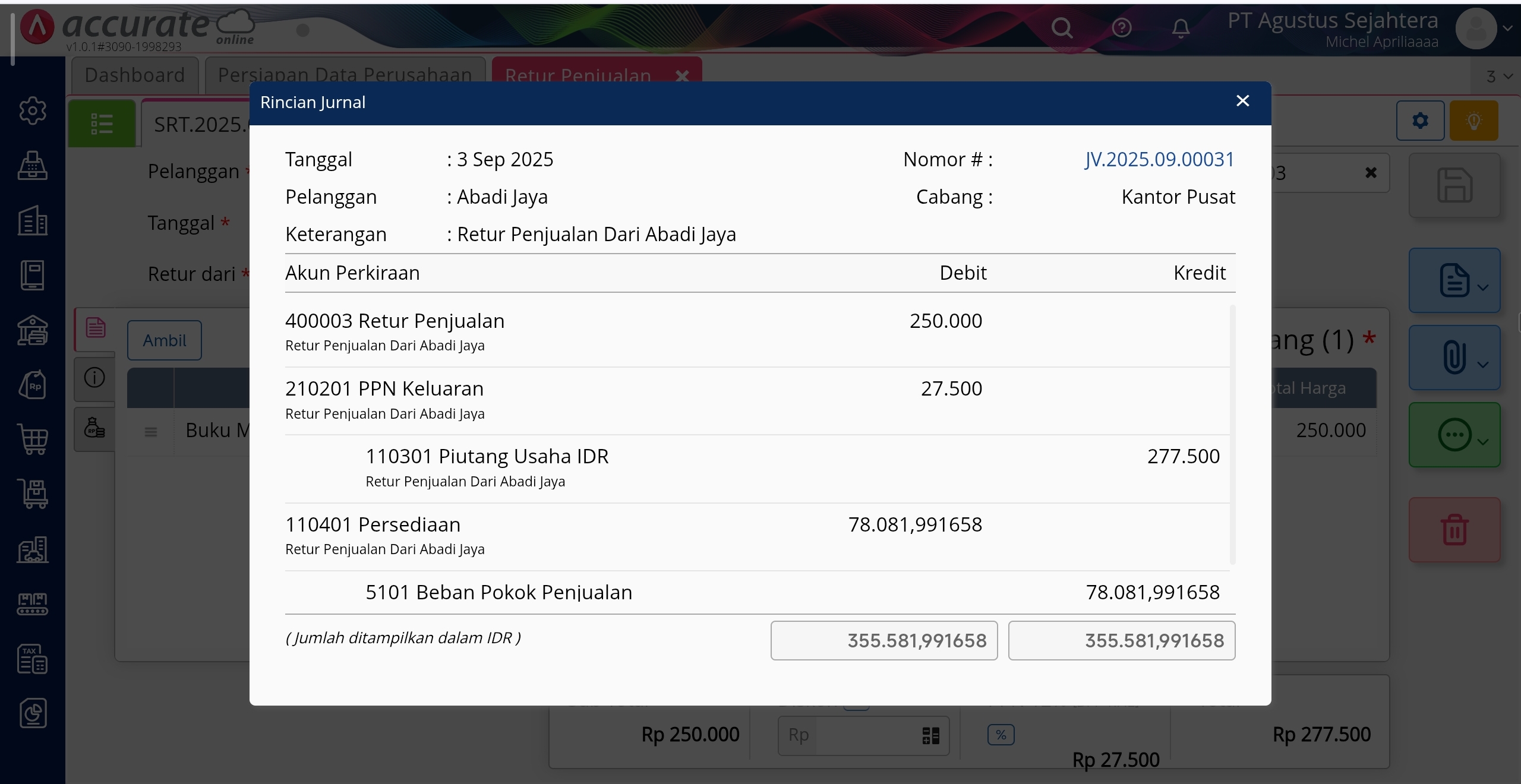The image size is (1521, 784).
Task: Close the Rincian Jurnal dialog
Action: (1242, 101)
